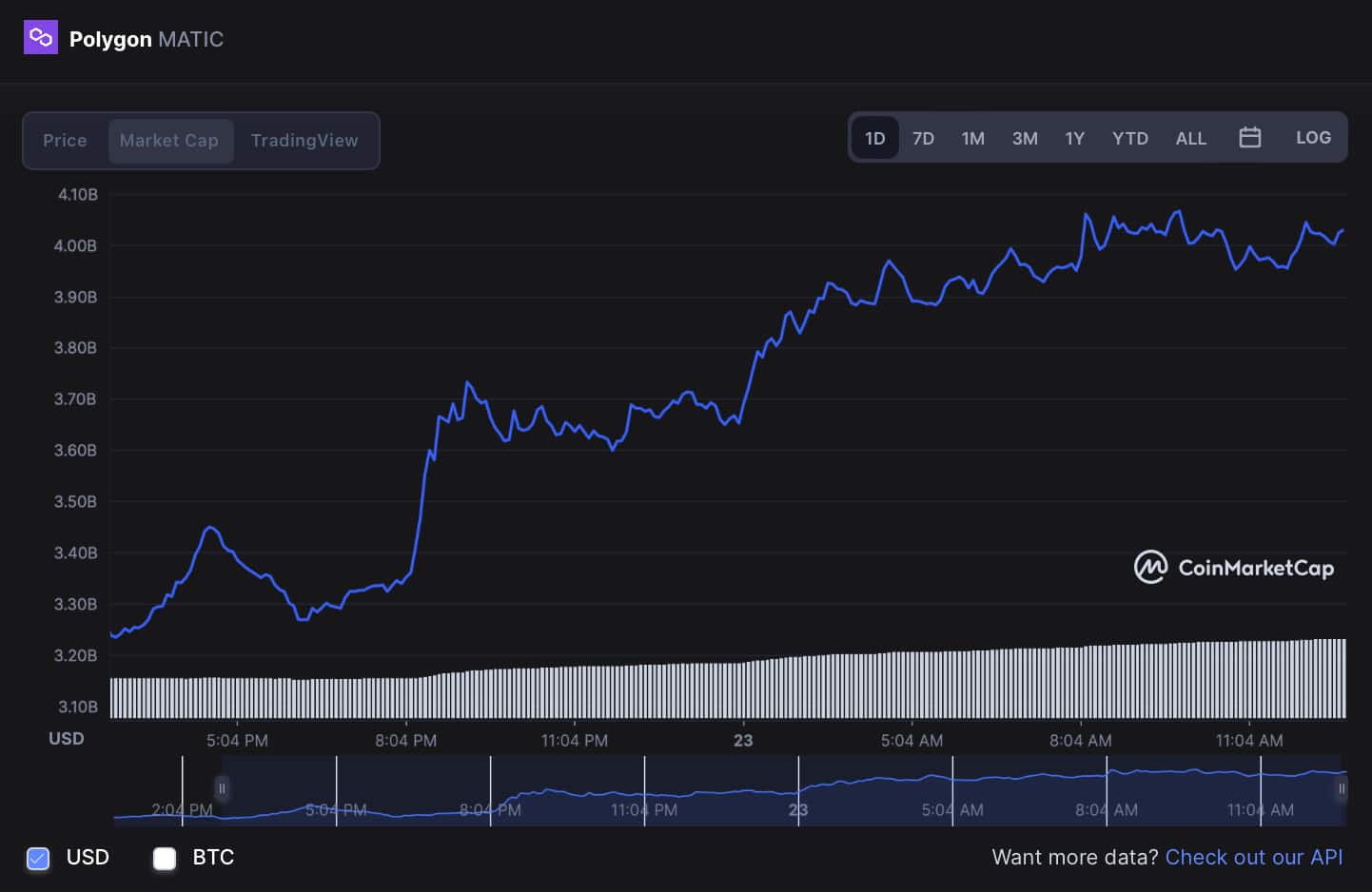1372x892 pixels.
Task: Select the ALL time range
Action: pos(1190,138)
